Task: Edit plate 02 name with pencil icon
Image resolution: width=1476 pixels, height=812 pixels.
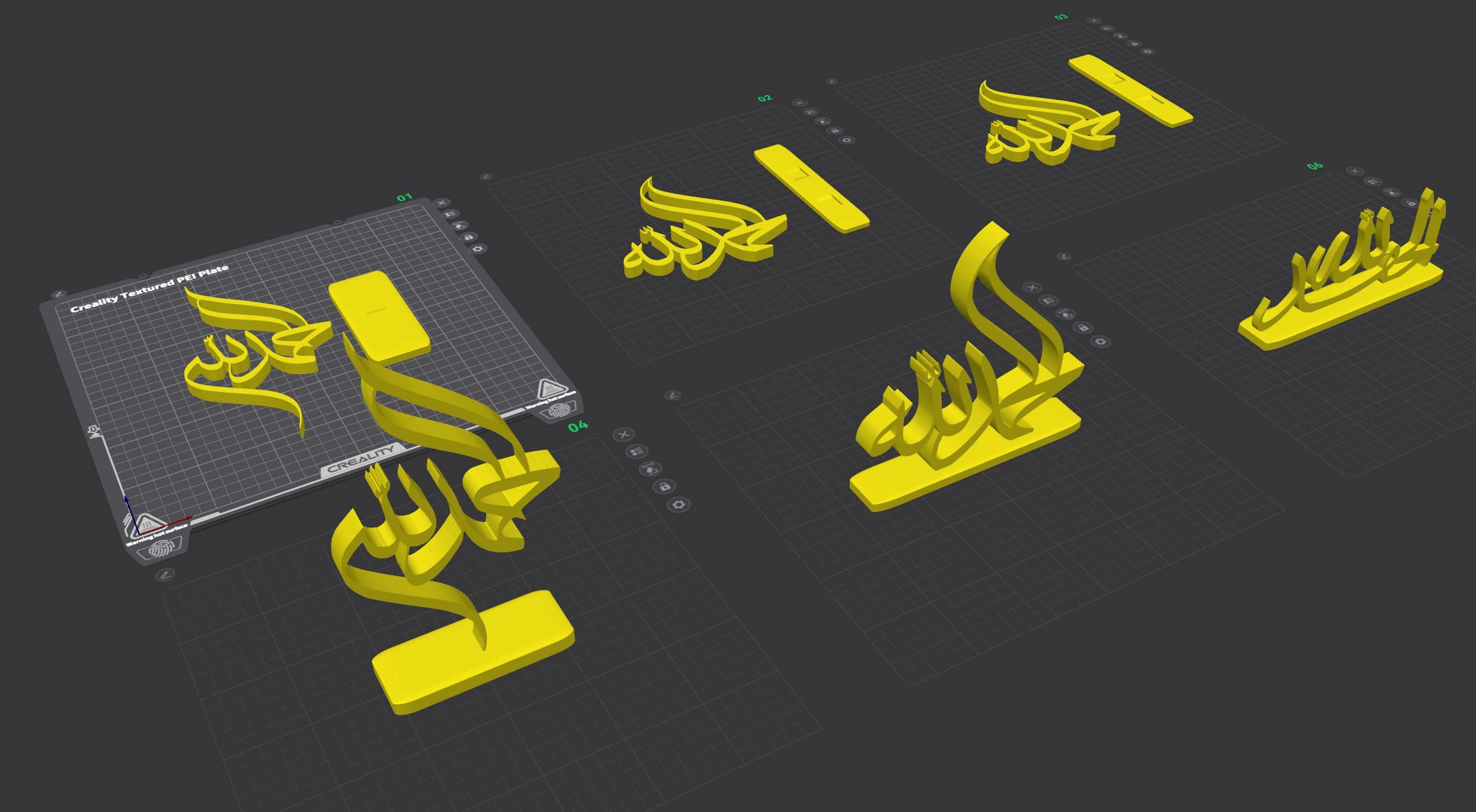Action: (x=486, y=177)
